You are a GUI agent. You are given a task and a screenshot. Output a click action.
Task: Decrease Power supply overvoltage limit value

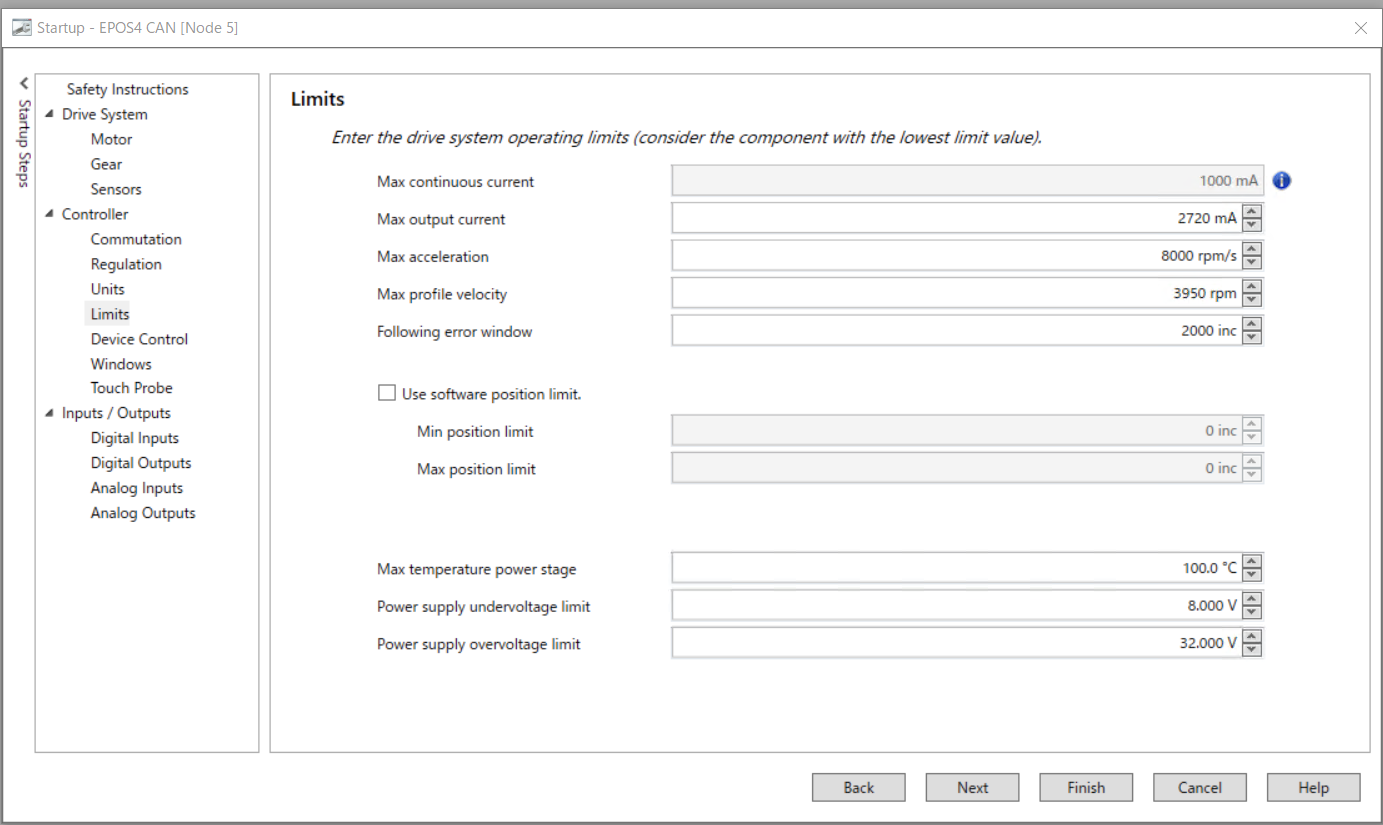click(x=1252, y=650)
